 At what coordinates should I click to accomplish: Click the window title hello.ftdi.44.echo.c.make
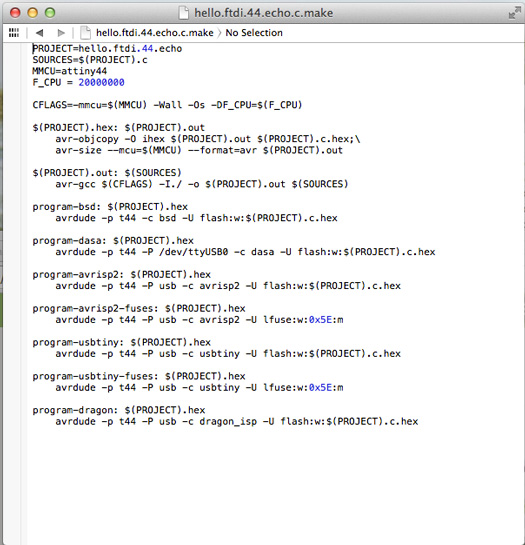pyautogui.click(x=264, y=13)
